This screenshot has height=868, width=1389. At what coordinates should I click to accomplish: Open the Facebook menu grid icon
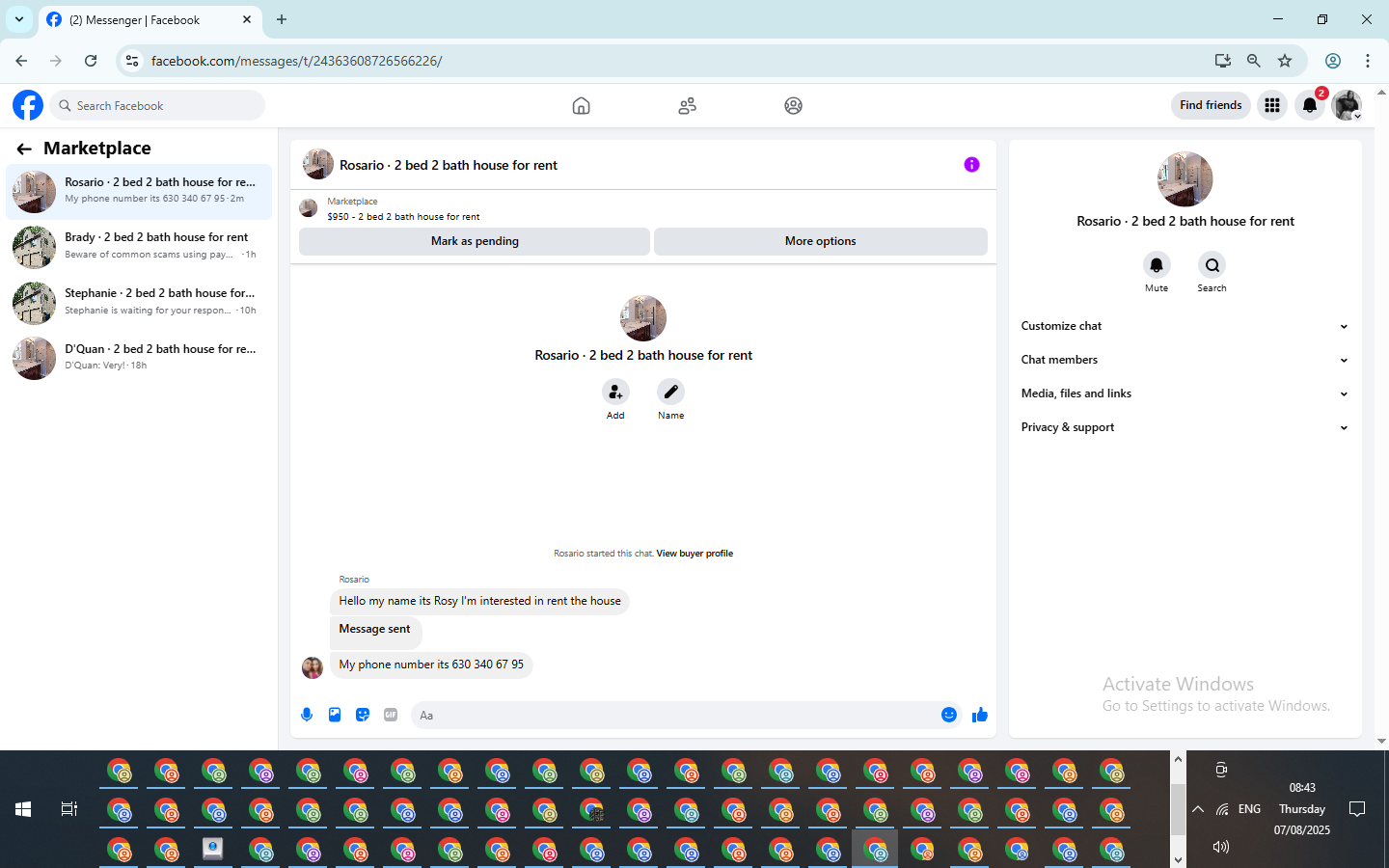pyautogui.click(x=1272, y=105)
